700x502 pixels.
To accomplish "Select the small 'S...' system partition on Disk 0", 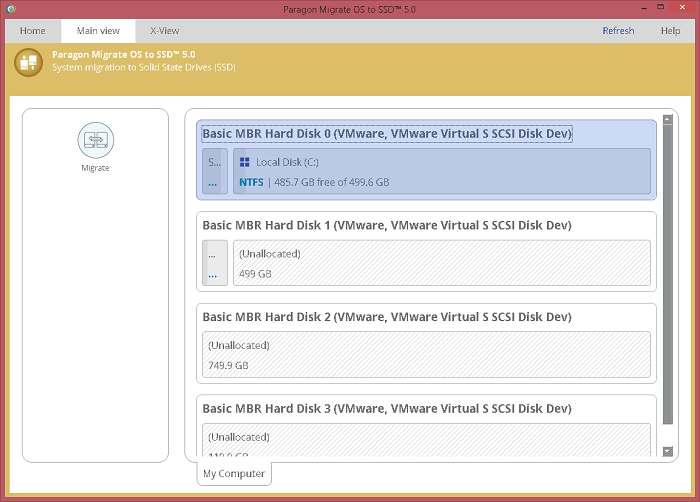I will 215,171.
